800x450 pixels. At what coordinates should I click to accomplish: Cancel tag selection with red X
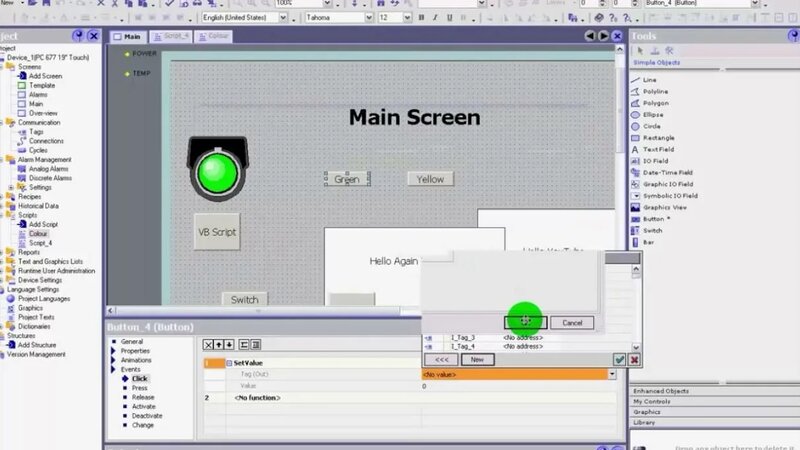tap(634, 360)
